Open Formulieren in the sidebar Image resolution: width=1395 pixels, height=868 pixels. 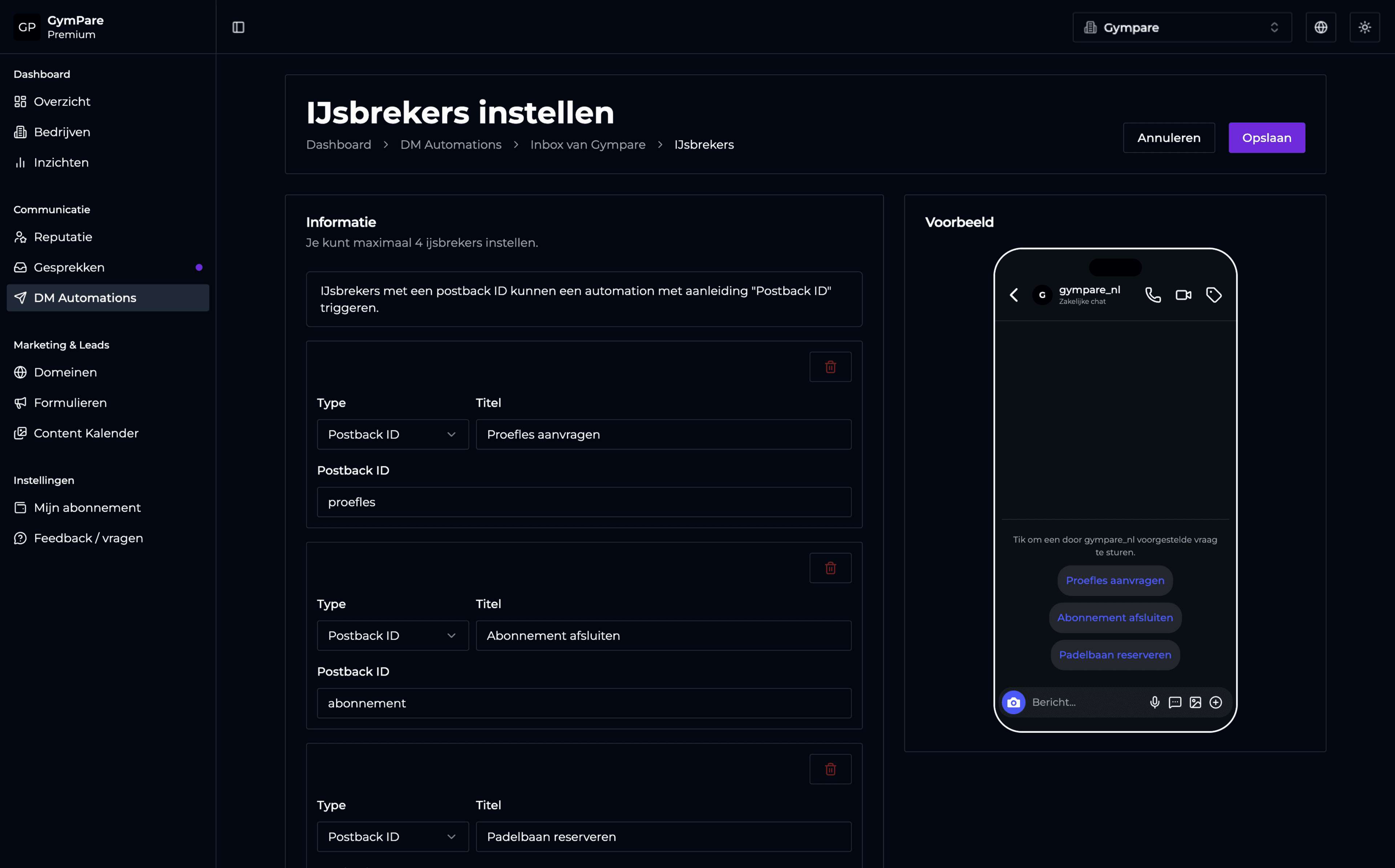pyautogui.click(x=108, y=403)
